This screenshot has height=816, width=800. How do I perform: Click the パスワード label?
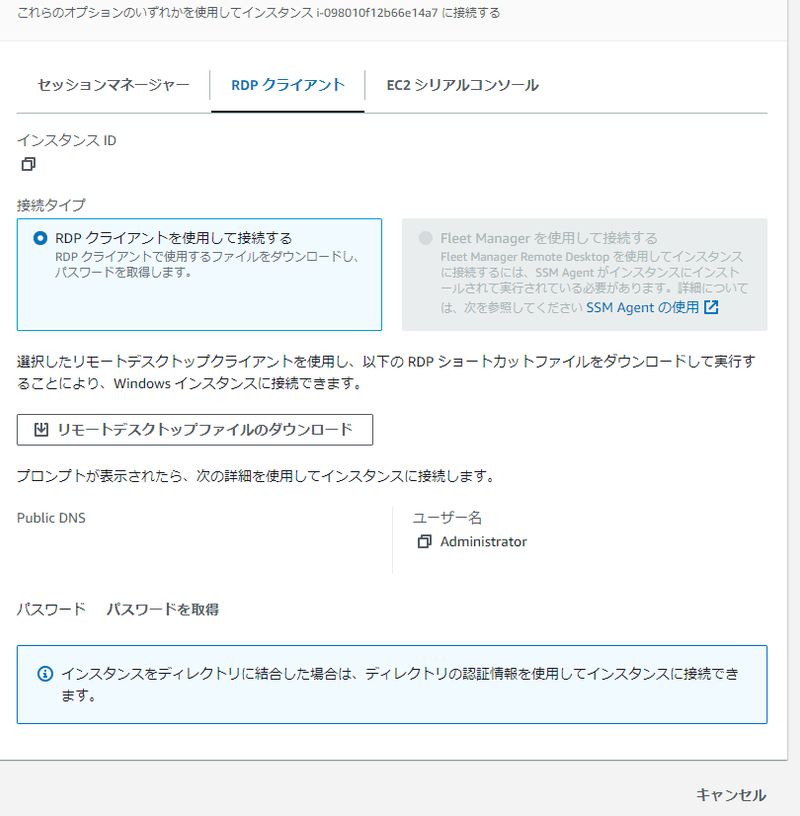[x=51, y=609]
